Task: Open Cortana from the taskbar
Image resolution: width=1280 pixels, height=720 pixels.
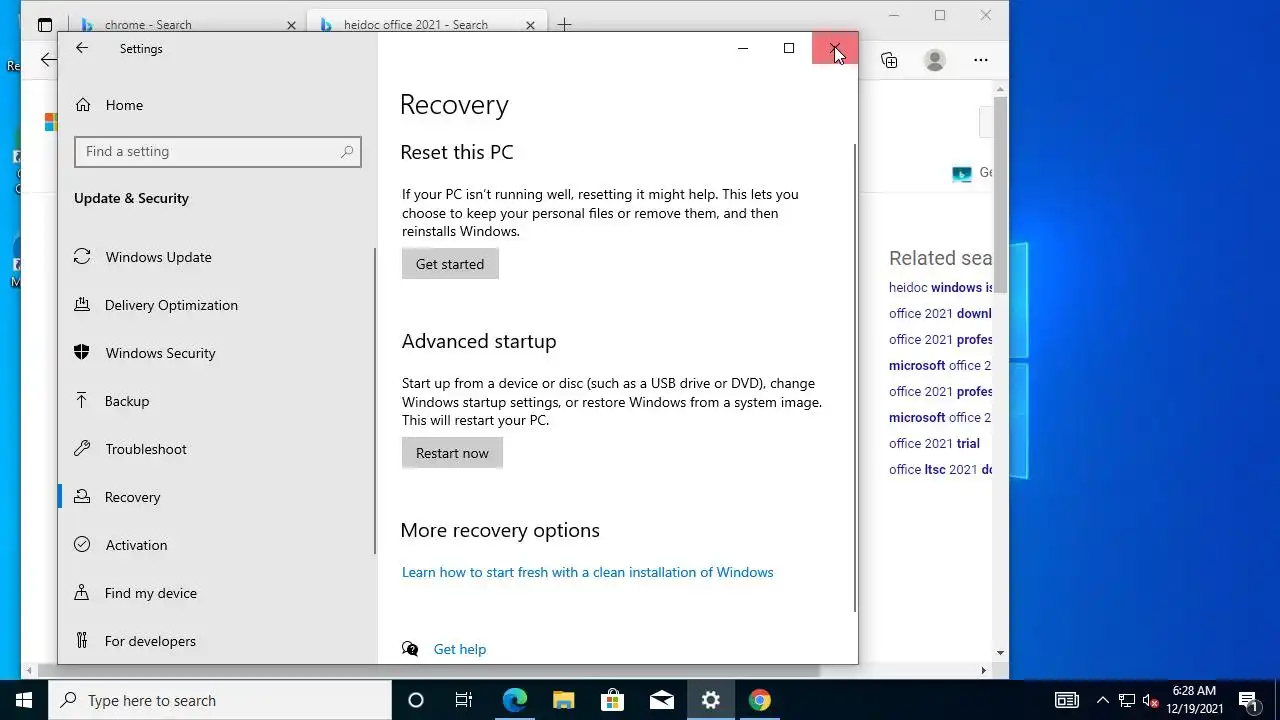Action: click(416, 700)
